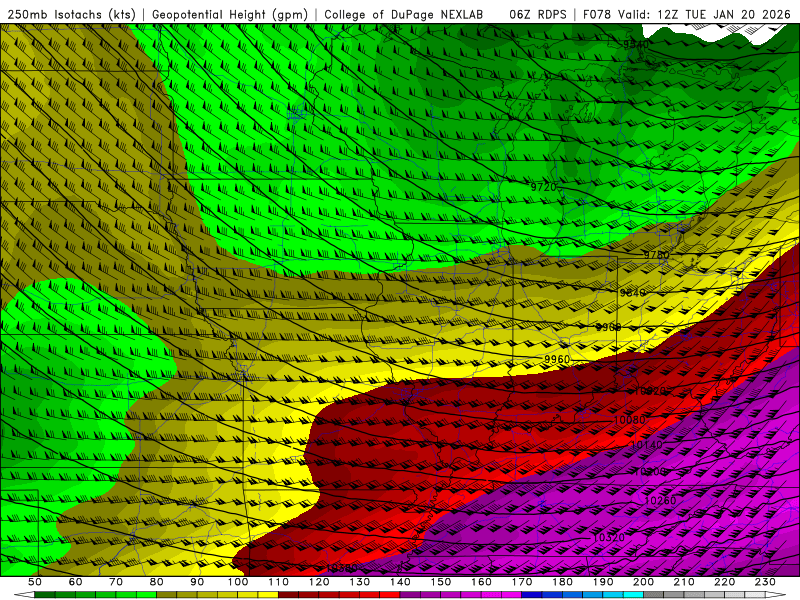The image size is (800, 600).
Task: Click the 190 knot tick on the color scale
Action: click(x=603, y=582)
